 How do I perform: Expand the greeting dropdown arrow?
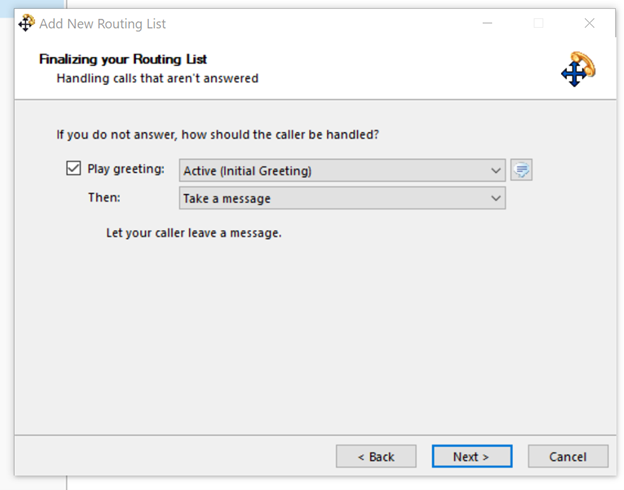pyautogui.click(x=496, y=171)
